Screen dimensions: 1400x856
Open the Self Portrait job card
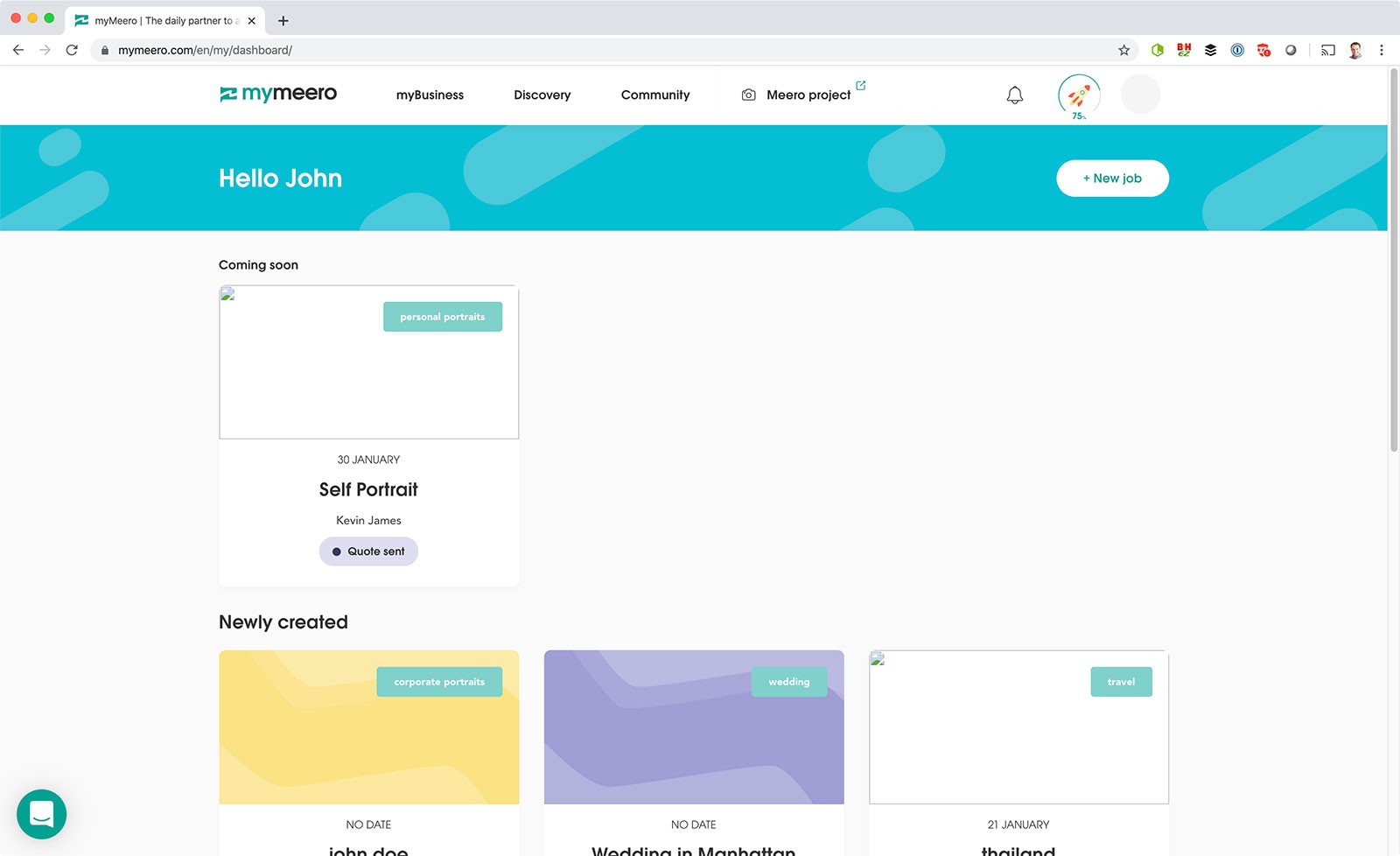tap(368, 489)
